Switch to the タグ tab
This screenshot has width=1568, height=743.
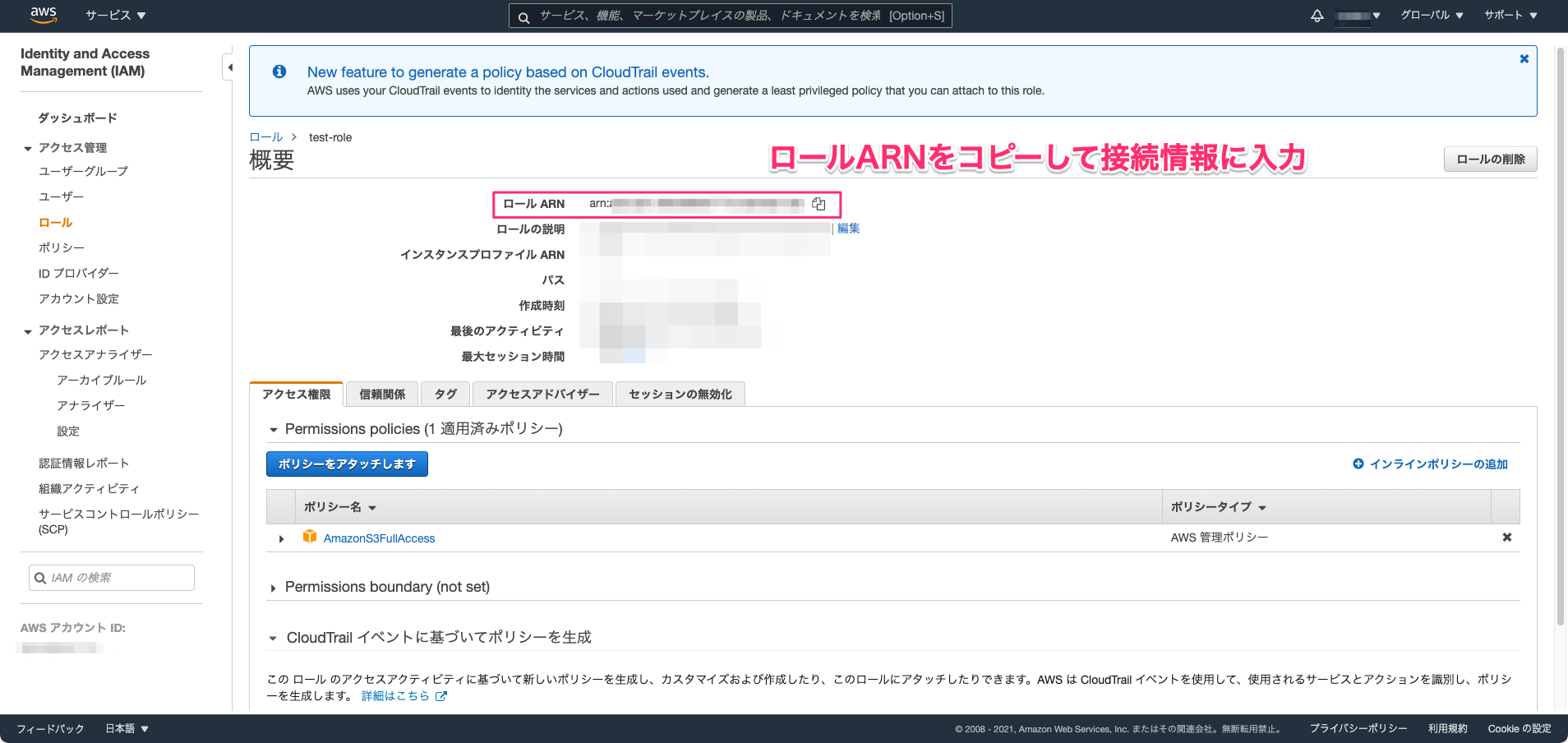(445, 395)
